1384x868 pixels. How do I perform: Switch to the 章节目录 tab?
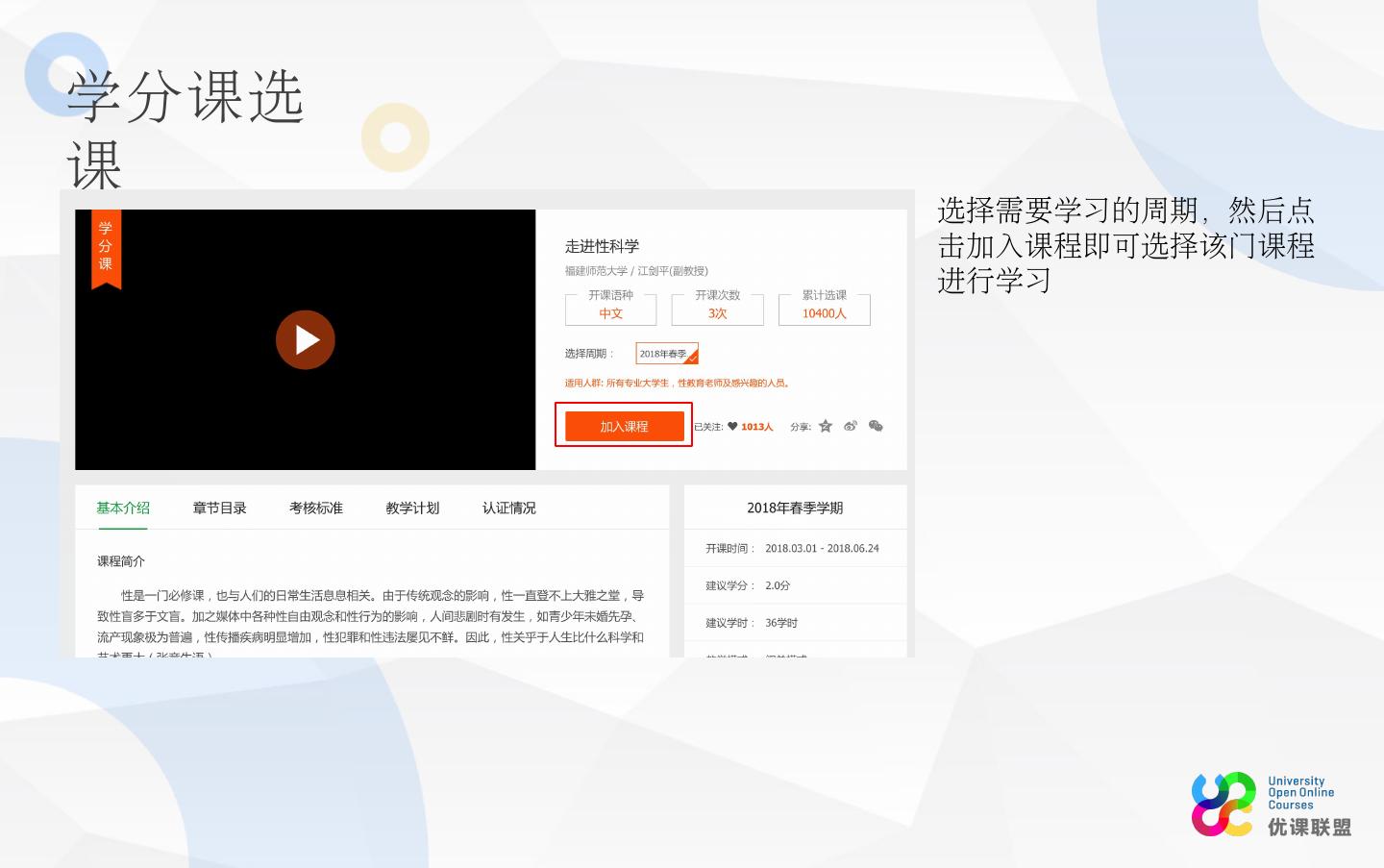click(220, 508)
